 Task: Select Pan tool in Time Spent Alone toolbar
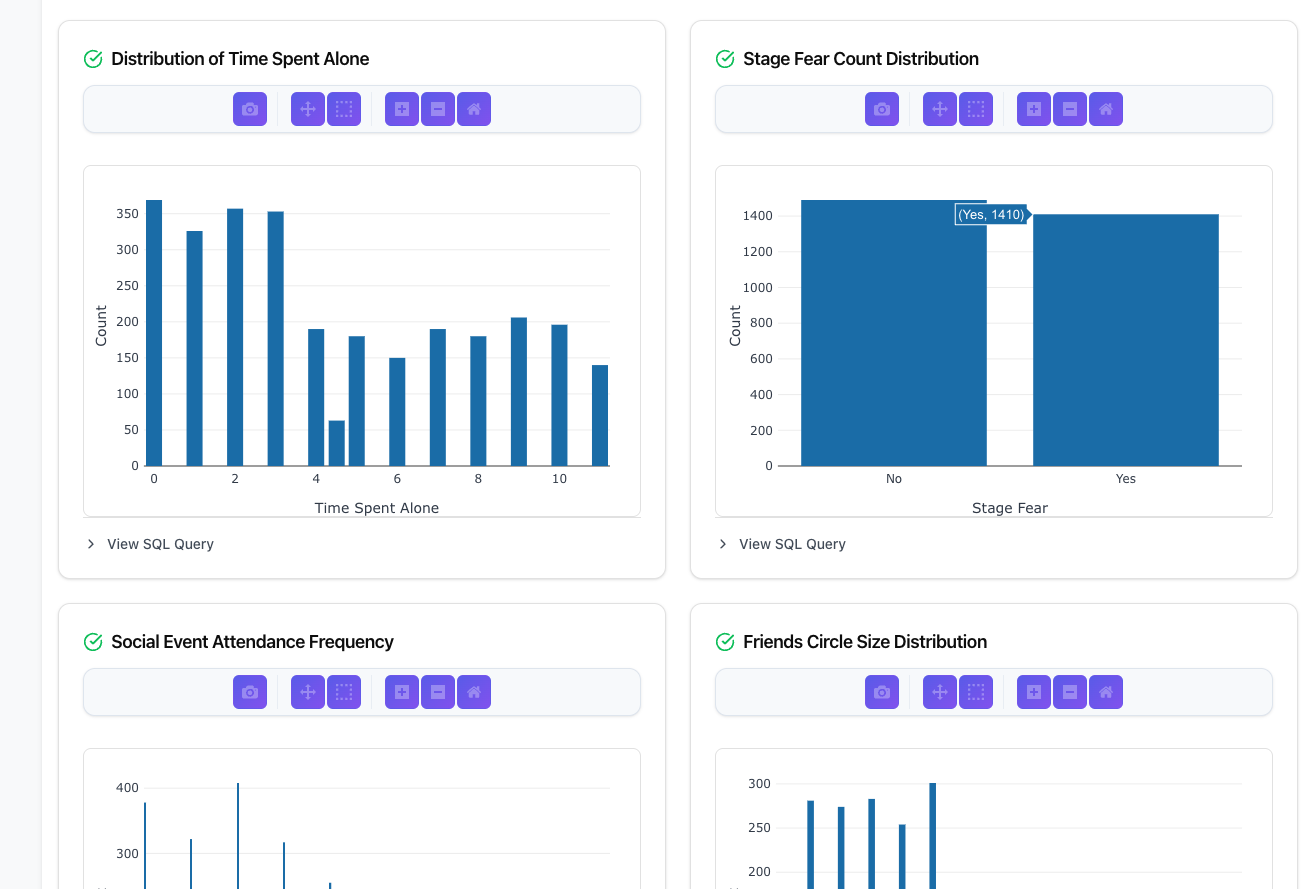(308, 109)
